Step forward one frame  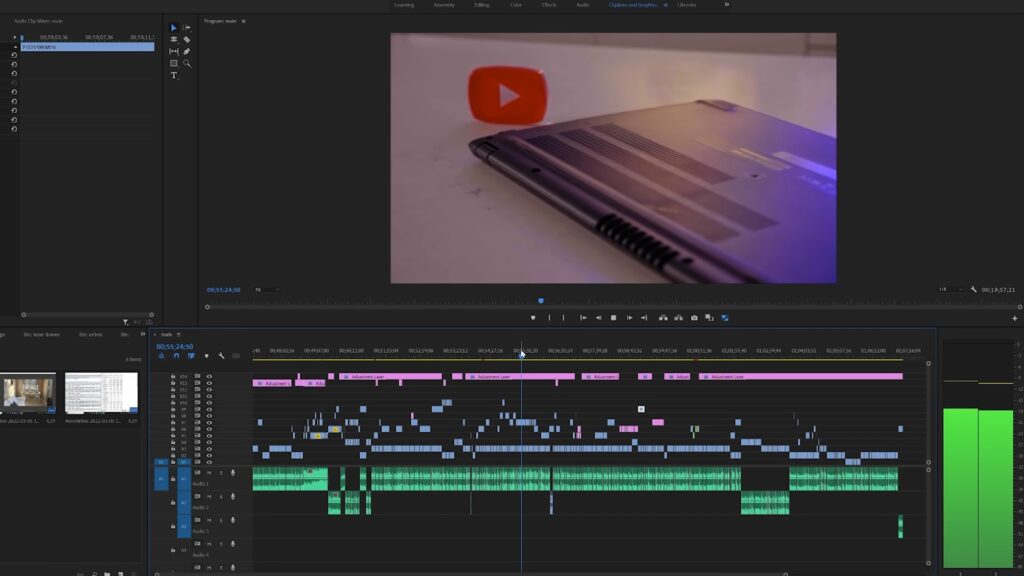click(x=629, y=318)
